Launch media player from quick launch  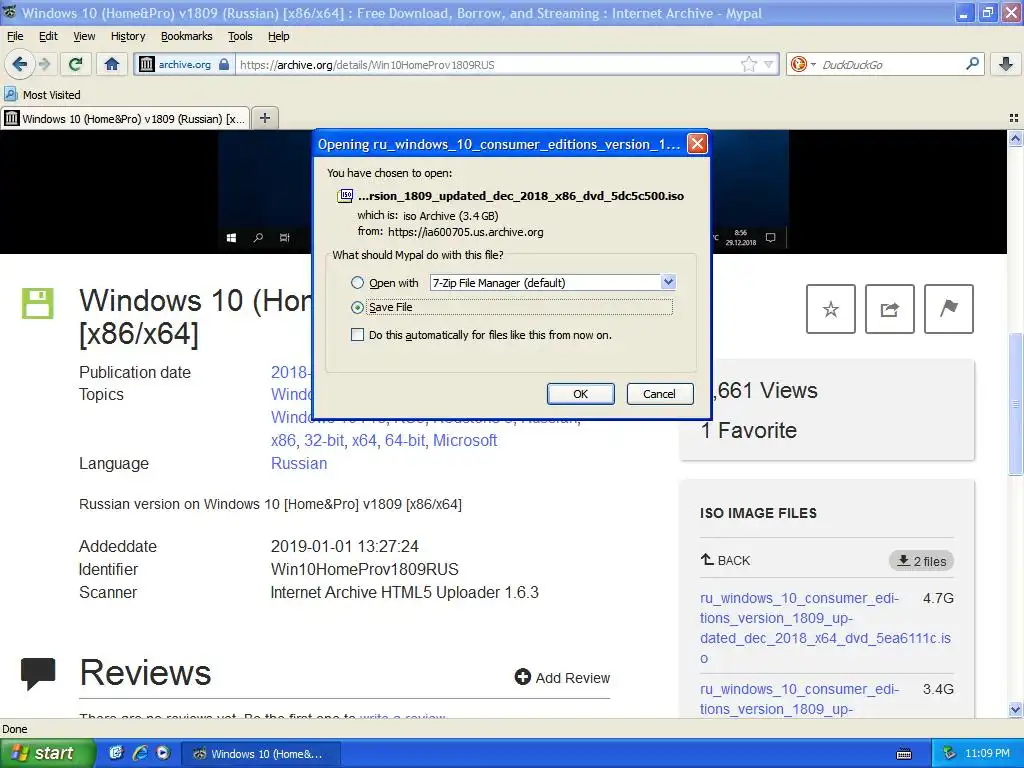pyautogui.click(x=163, y=753)
